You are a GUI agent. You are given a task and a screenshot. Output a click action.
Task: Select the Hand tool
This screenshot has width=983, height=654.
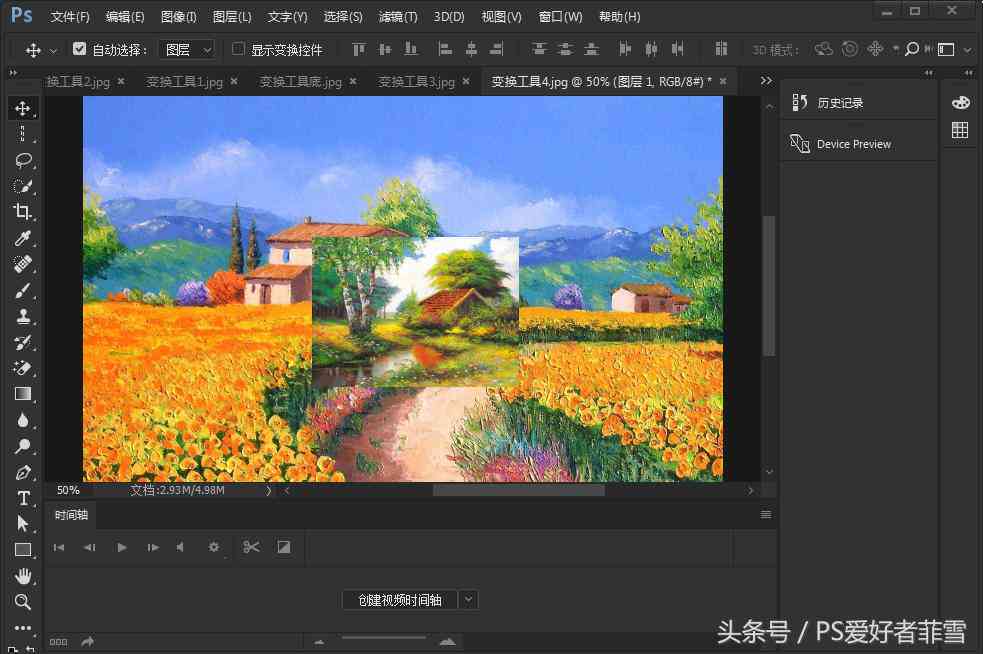tap(23, 576)
